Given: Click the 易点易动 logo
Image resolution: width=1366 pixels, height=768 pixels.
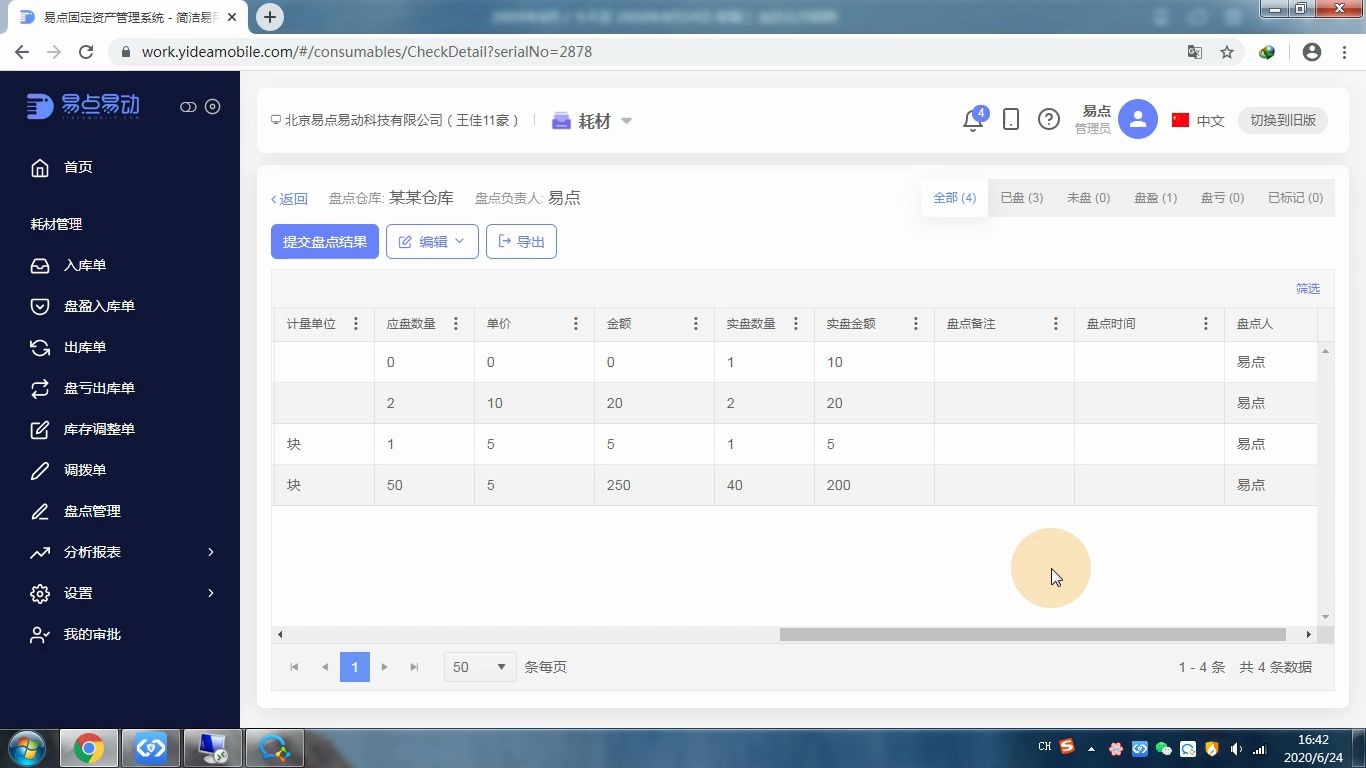Looking at the screenshot, I should click(83, 106).
